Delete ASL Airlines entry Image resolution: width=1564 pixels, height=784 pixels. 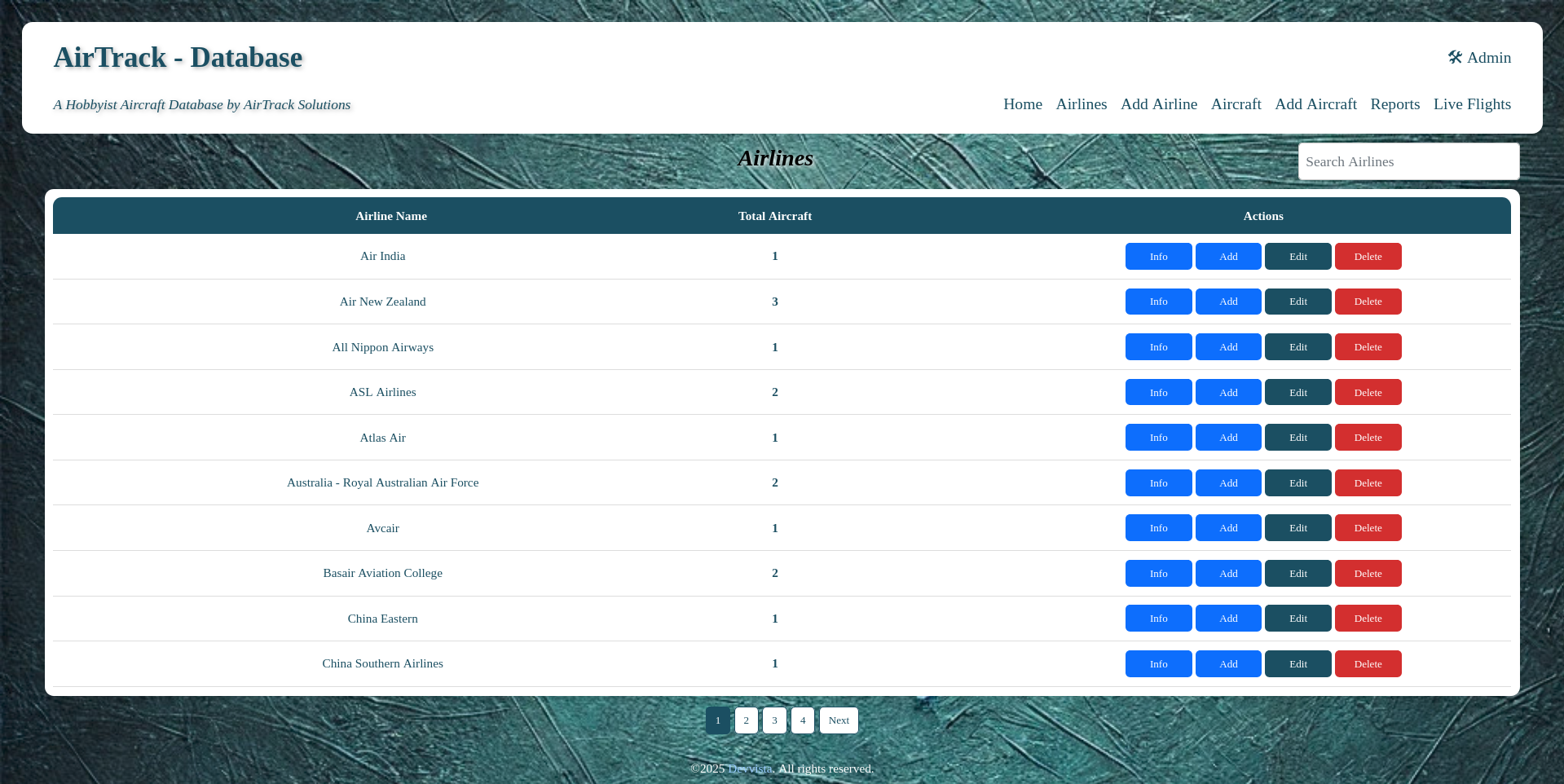[x=1368, y=392]
